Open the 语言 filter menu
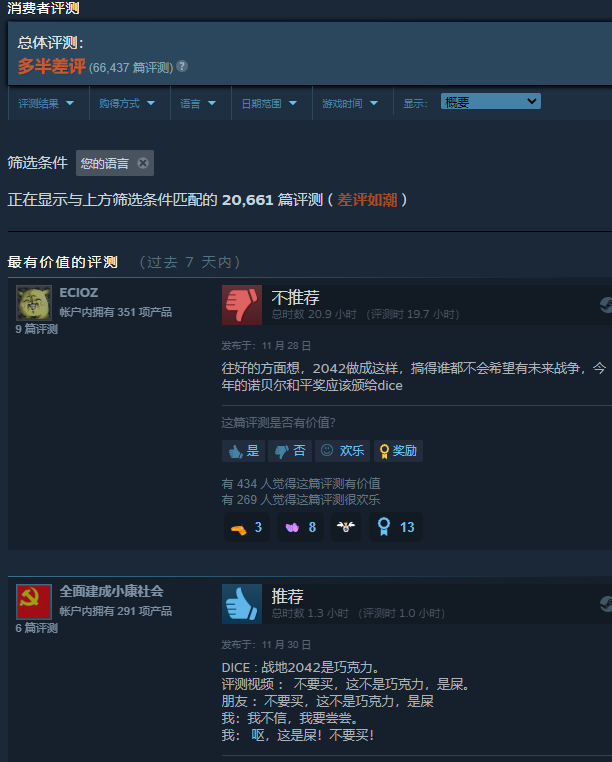 pyautogui.click(x=198, y=103)
